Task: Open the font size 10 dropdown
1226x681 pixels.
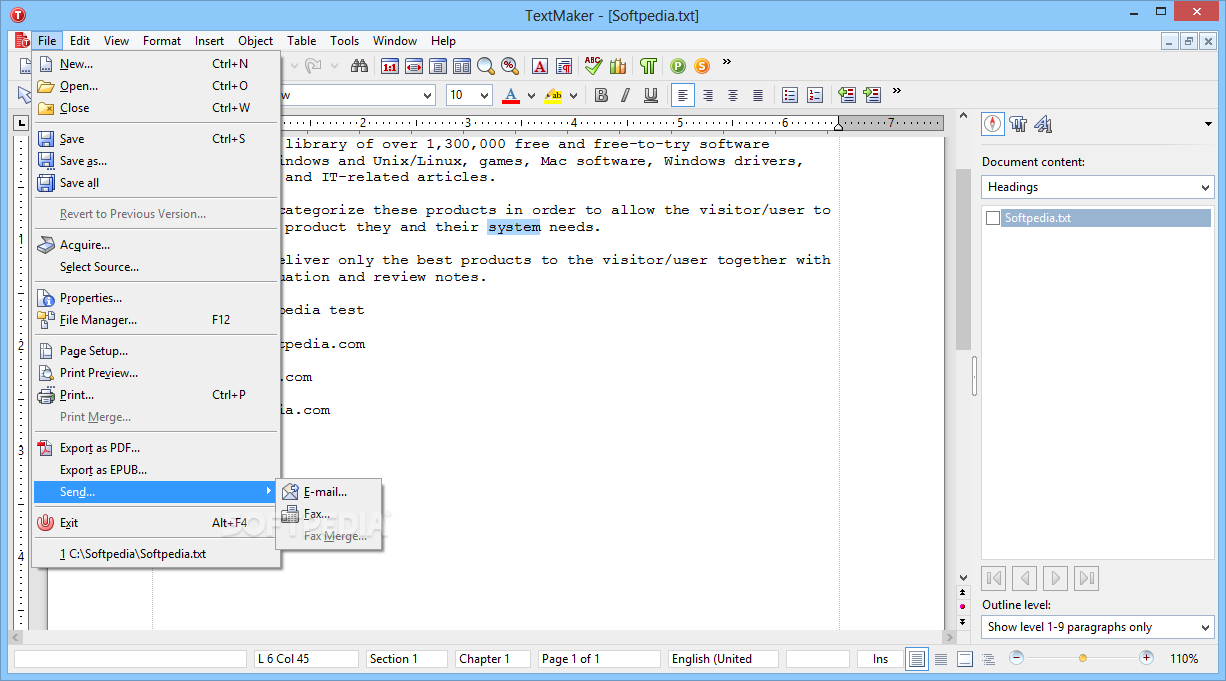Action: (x=484, y=95)
